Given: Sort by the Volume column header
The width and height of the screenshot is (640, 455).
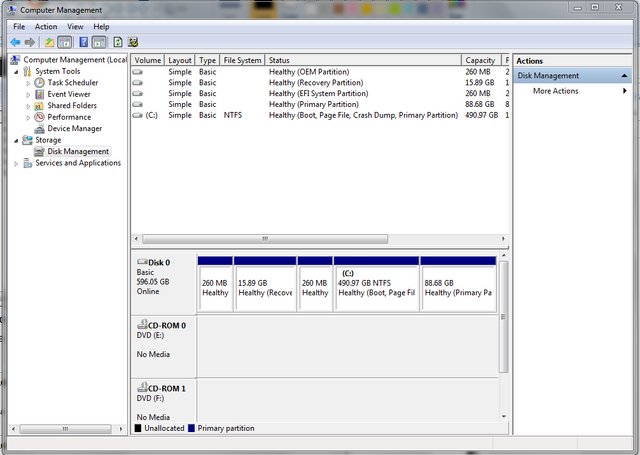Looking at the screenshot, I should click(x=148, y=60).
